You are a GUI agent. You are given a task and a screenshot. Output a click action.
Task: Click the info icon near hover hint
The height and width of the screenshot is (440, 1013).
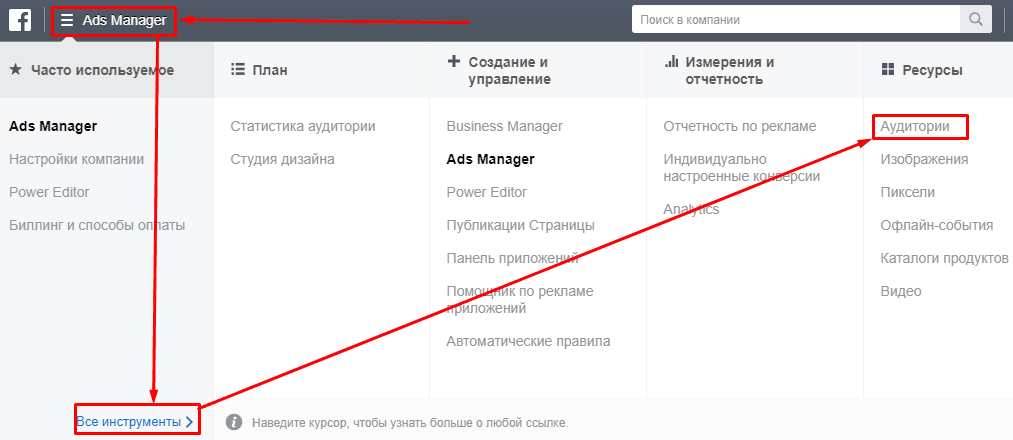pos(234,423)
